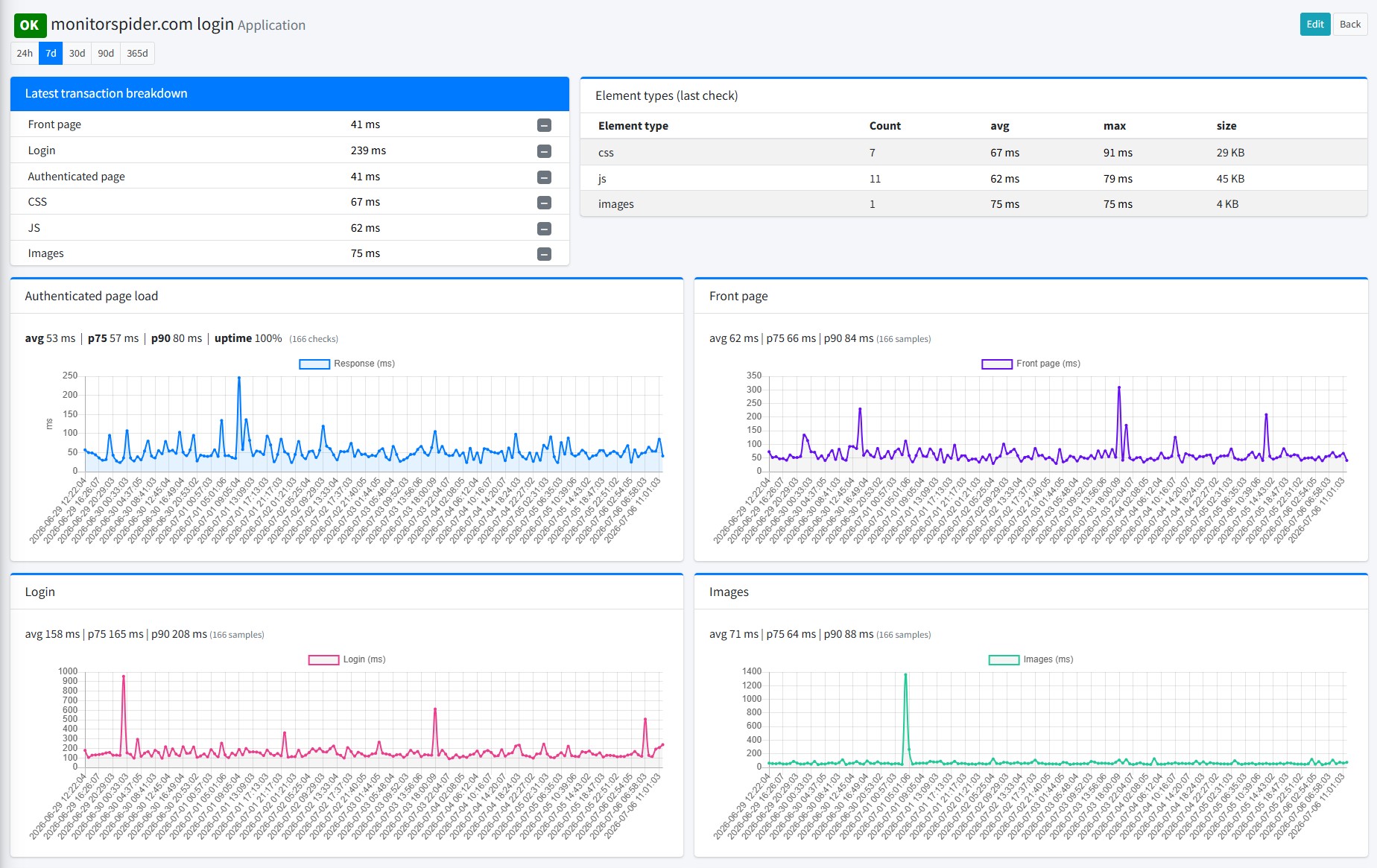Viewport: 1377px width, 868px height.
Task: Switch to the 30d time range
Action: point(77,53)
